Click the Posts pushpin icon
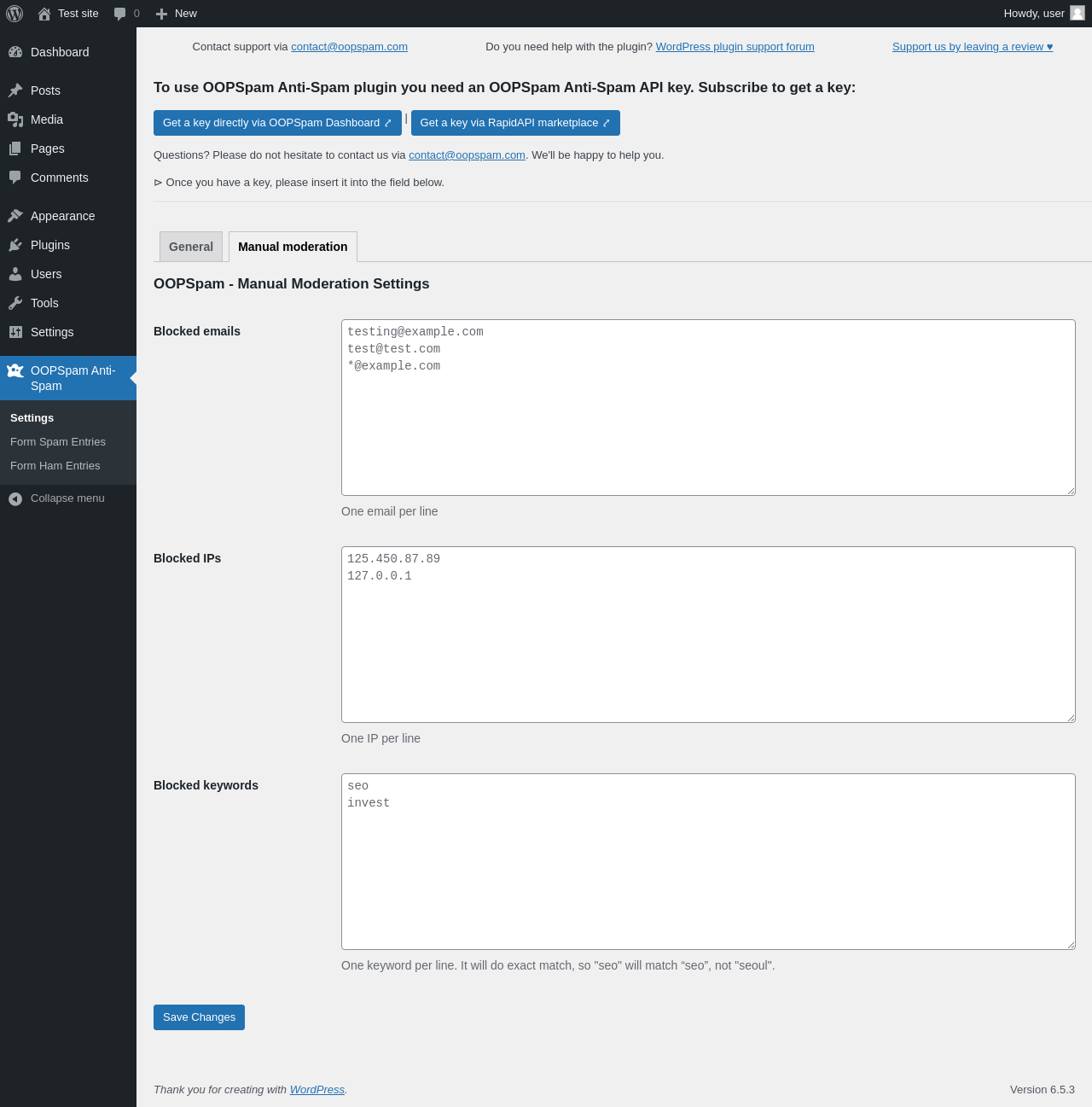This screenshot has width=1092, height=1107. click(15, 90)
